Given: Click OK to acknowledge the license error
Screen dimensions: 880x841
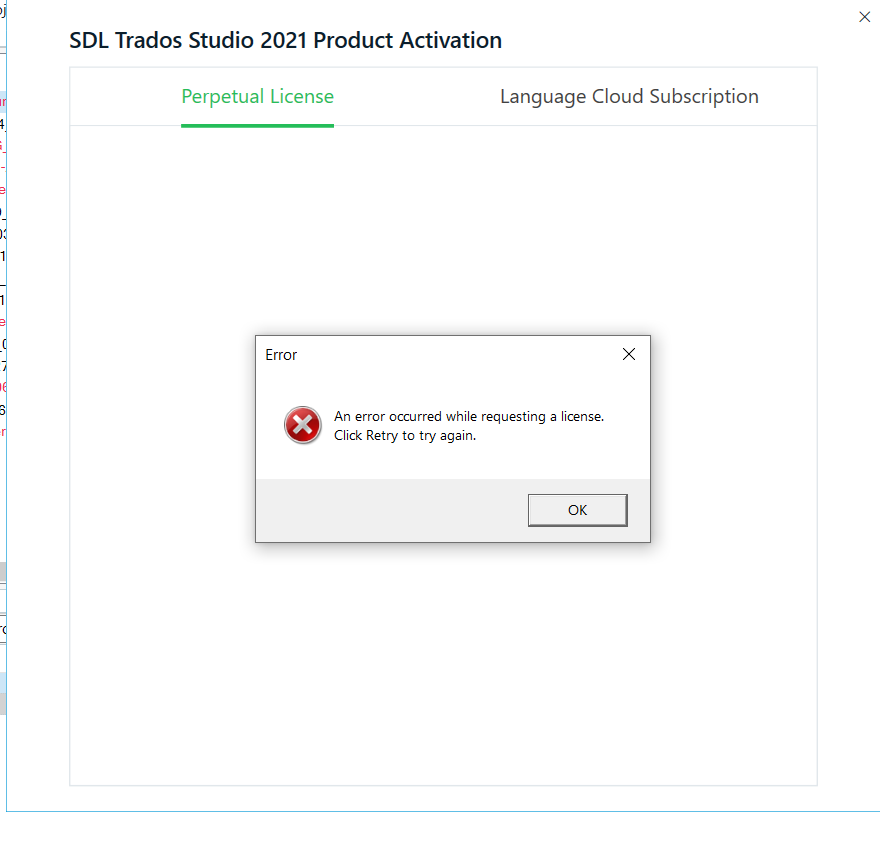Looking at the screenshot, I should (577, 510).
